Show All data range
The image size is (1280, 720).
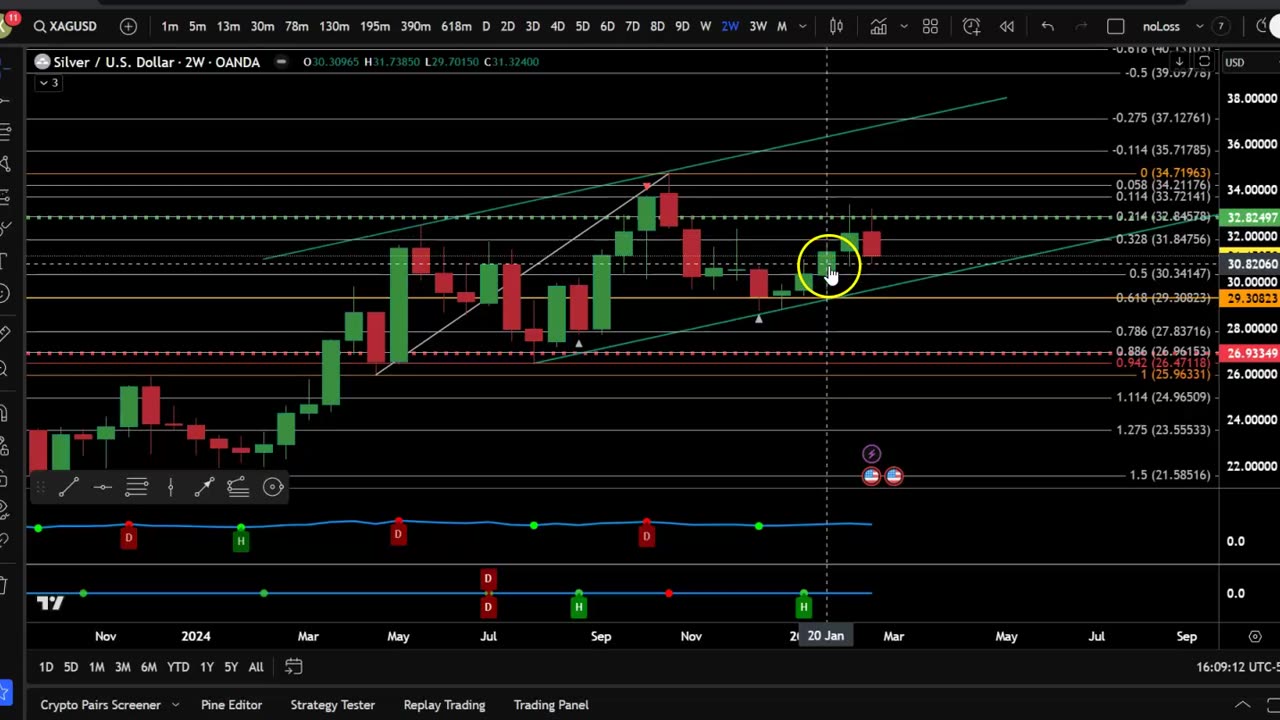pos(256,667)
